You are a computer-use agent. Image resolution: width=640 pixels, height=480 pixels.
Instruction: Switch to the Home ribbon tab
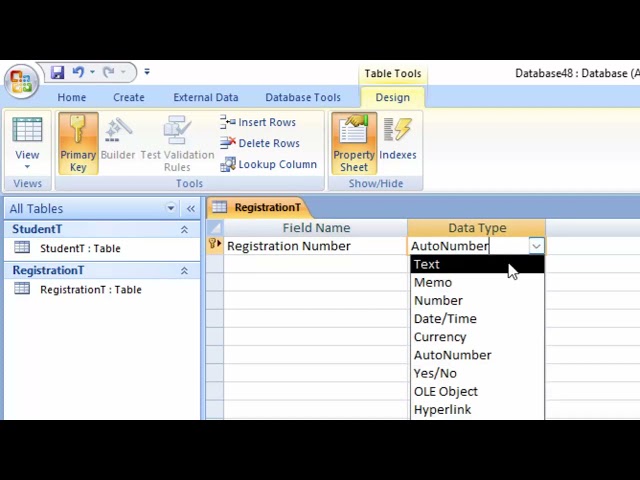tap(72, 98)
